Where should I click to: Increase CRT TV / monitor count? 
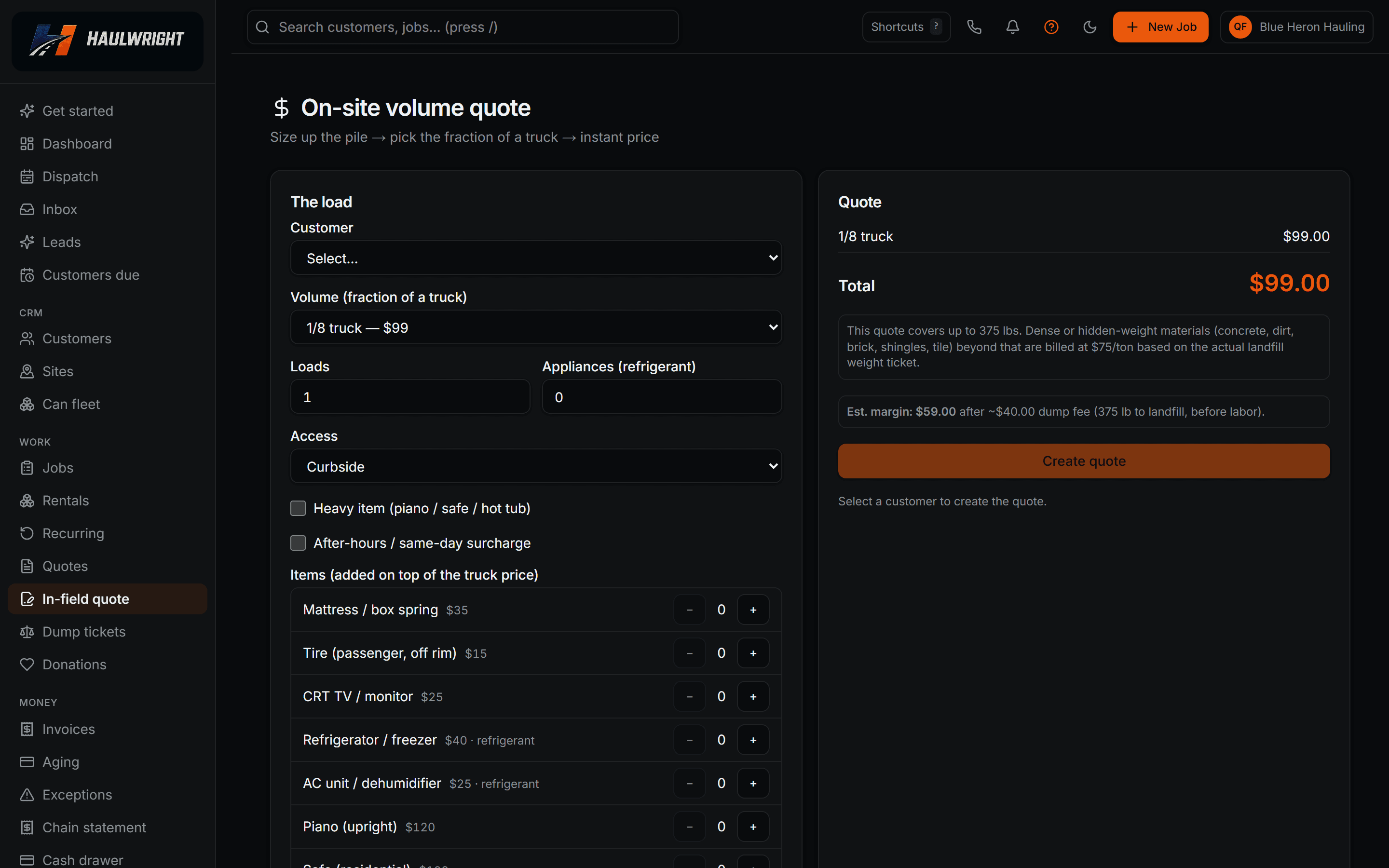tap(753, 696)
